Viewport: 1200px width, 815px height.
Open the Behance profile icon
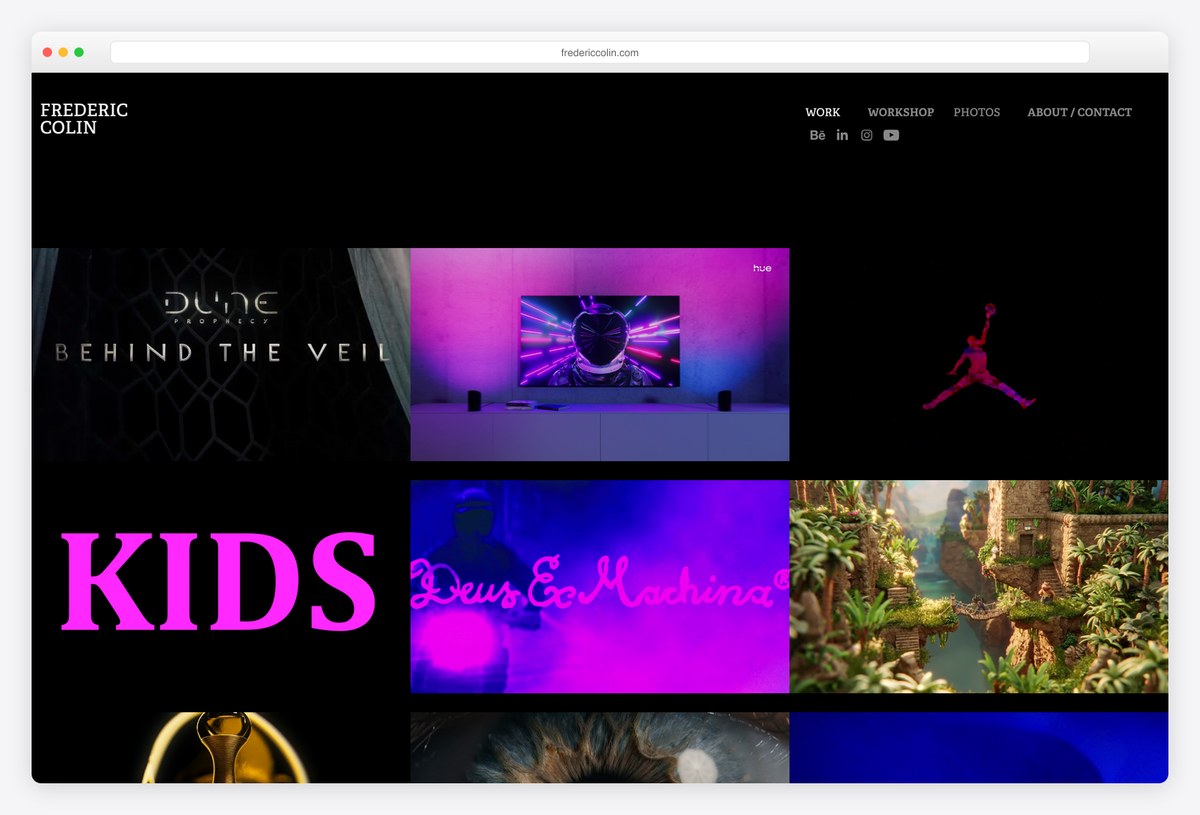tap(817, 135)
